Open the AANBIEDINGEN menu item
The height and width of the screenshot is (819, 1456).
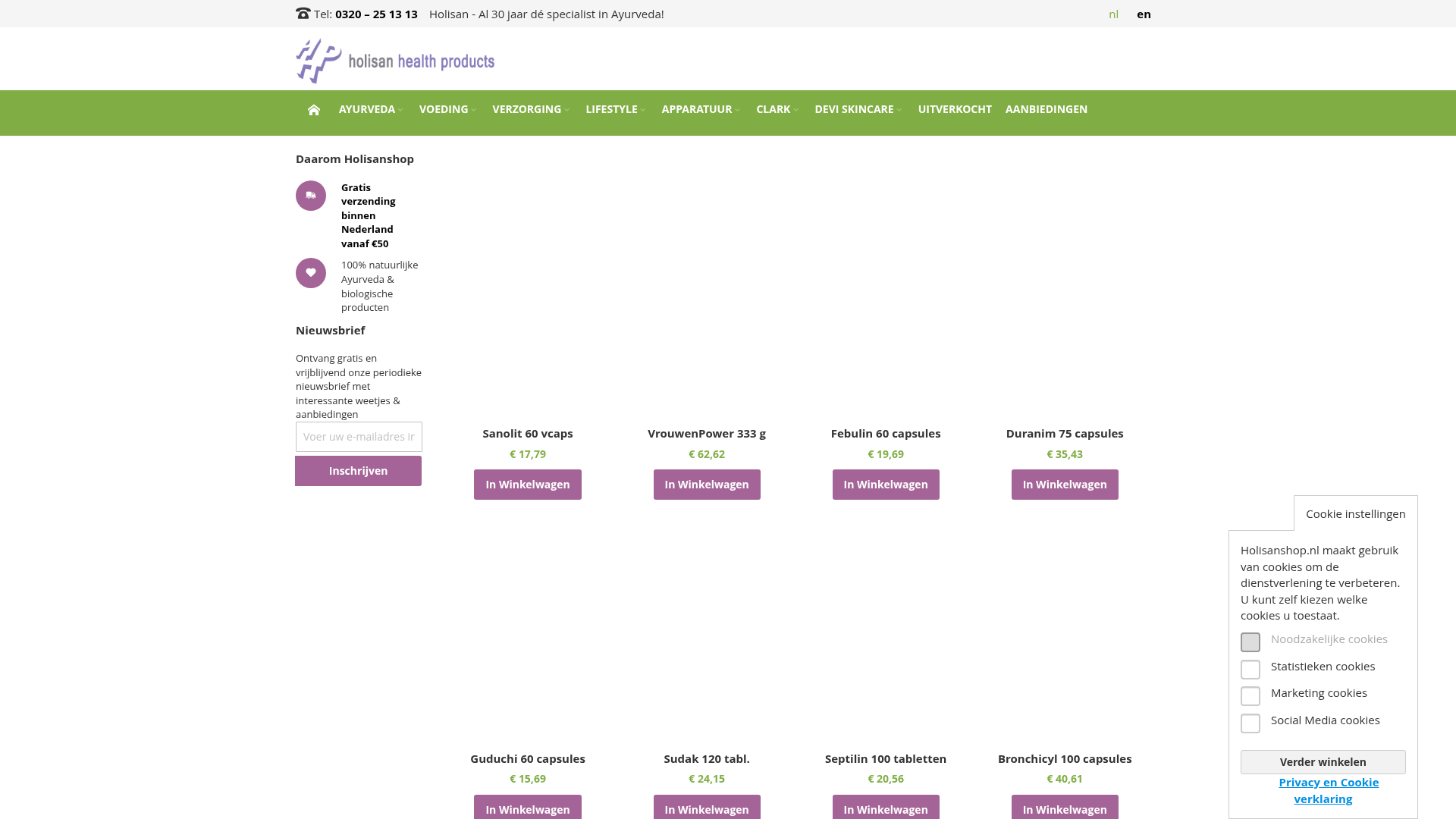1046,109
